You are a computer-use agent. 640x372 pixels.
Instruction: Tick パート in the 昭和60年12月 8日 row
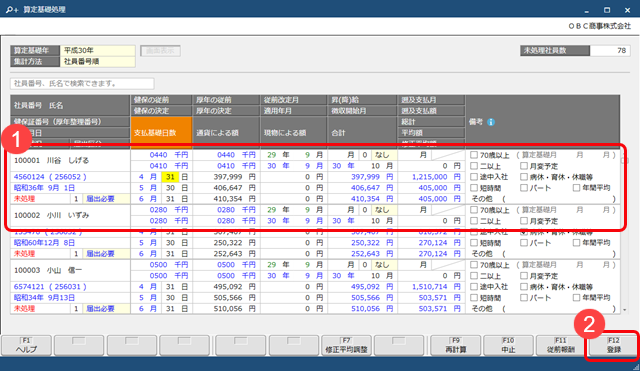[524, 243]
